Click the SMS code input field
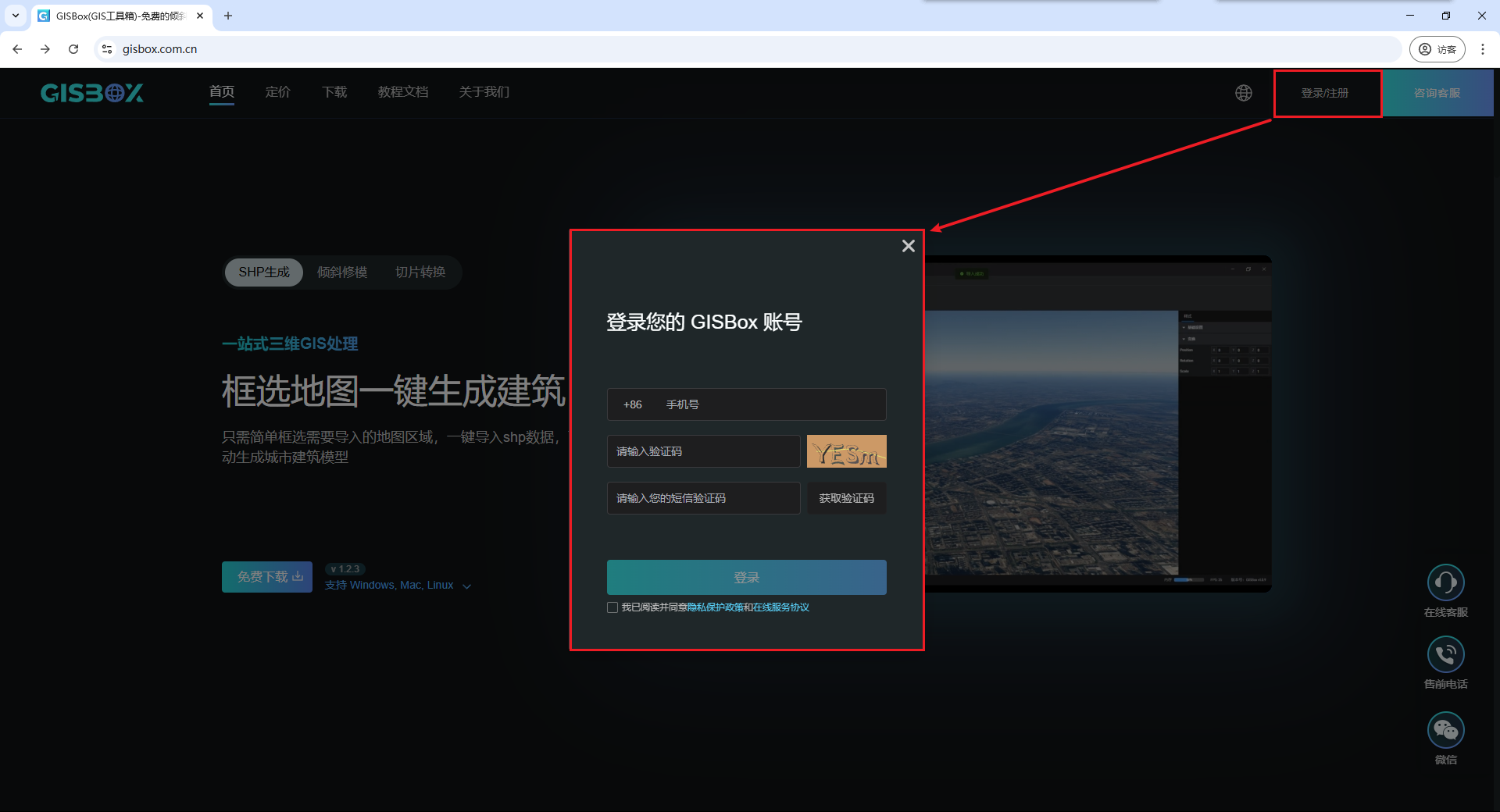1500x812 pixels. pyautogui.click(x=704, y=498)
